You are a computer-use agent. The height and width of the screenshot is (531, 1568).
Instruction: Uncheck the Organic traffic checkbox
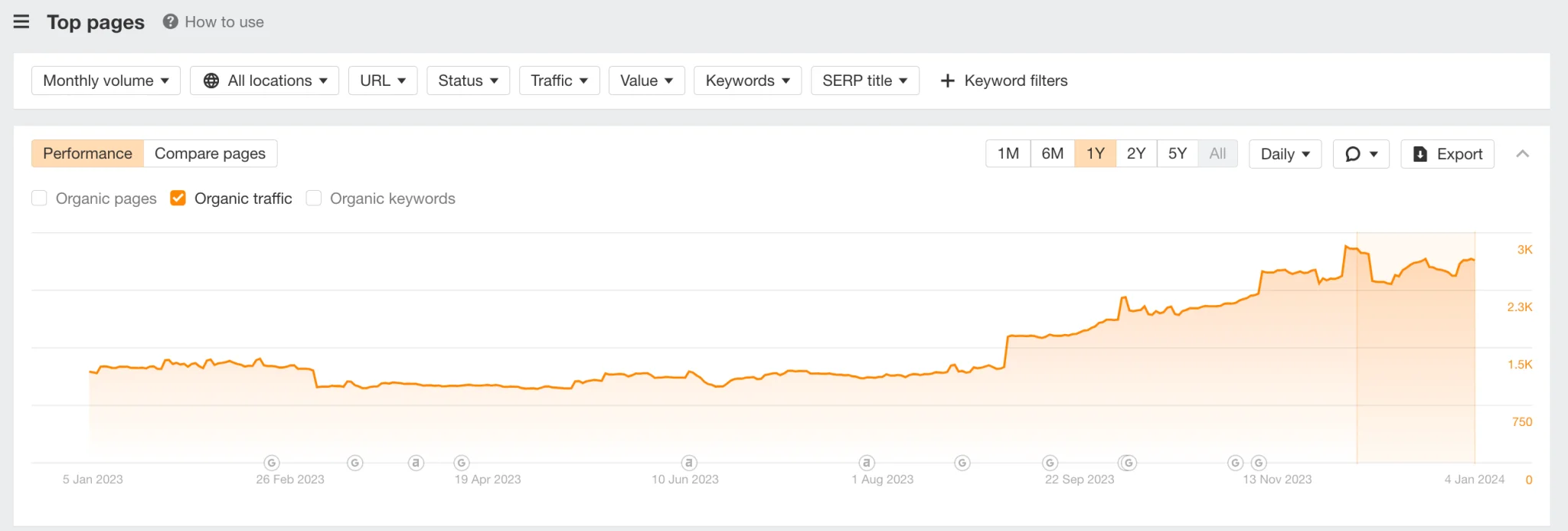(178, 198)
